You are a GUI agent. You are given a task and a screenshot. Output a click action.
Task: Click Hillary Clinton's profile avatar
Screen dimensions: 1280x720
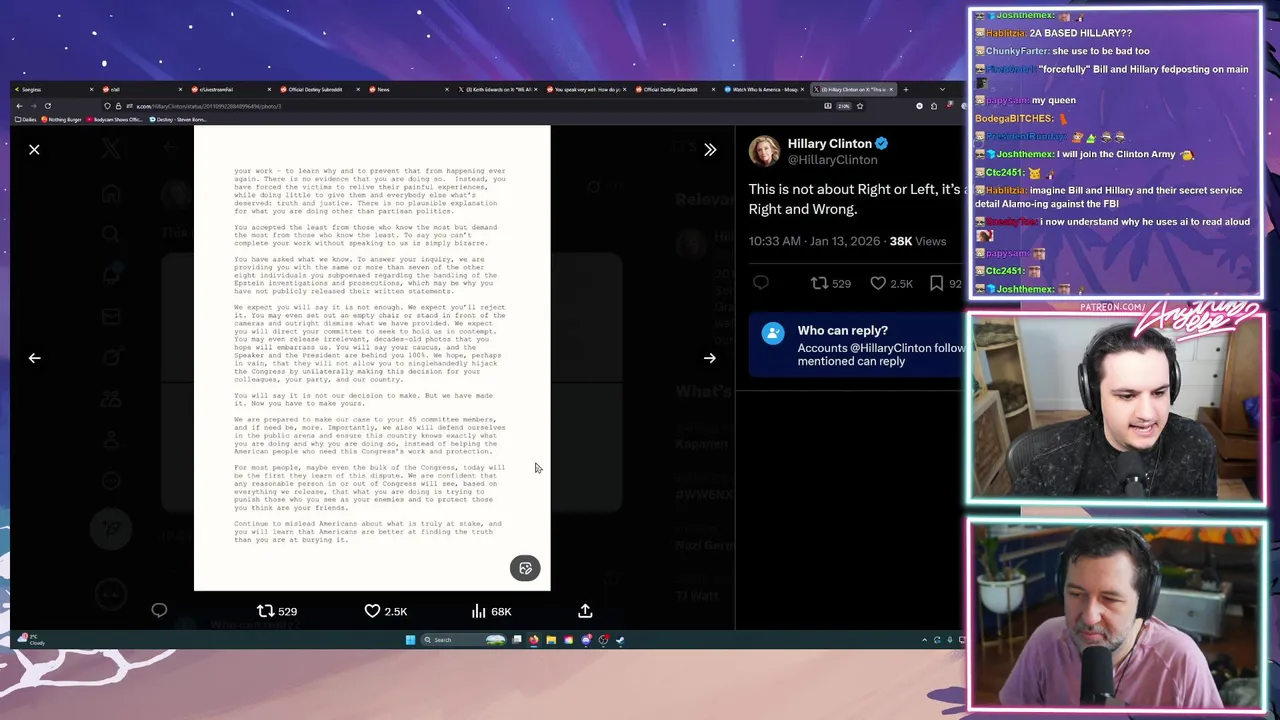coord(764,151)
